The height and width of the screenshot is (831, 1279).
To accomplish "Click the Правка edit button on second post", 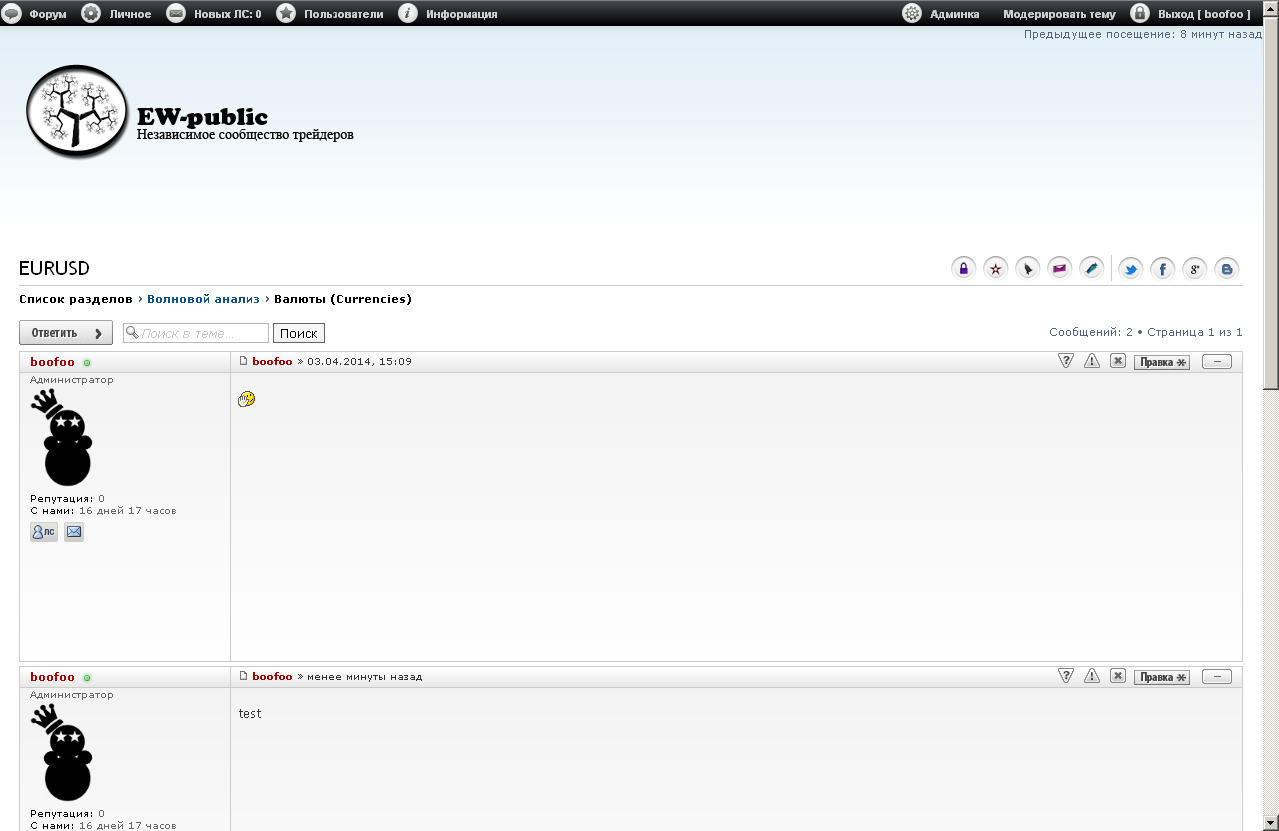I will click(1161, 677).
